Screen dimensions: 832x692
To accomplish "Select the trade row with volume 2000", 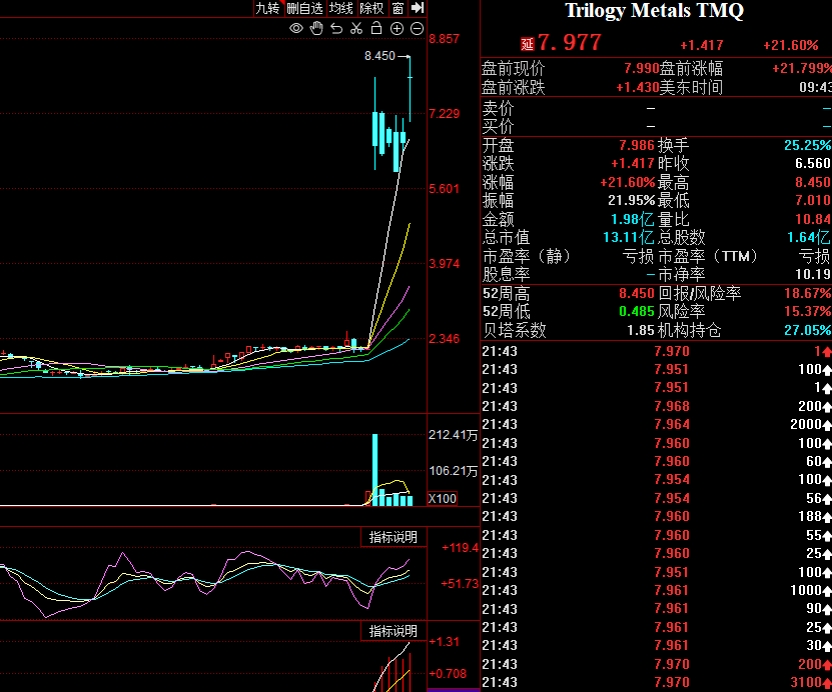I will tap(656, 425).
